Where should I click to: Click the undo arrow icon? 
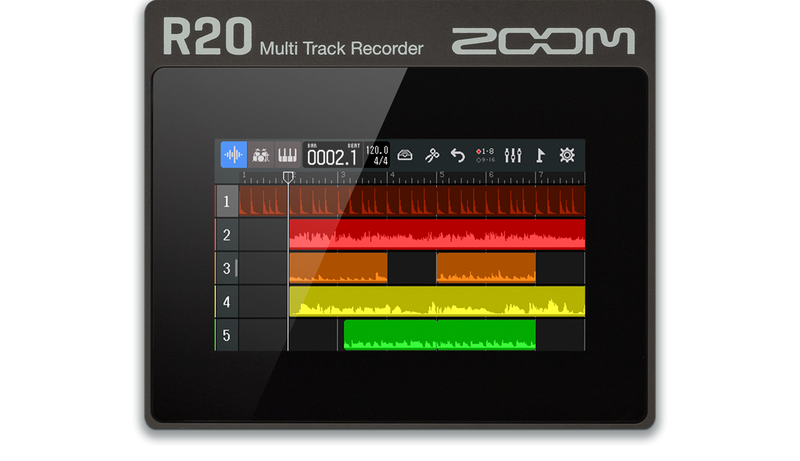tap(458, 155)
